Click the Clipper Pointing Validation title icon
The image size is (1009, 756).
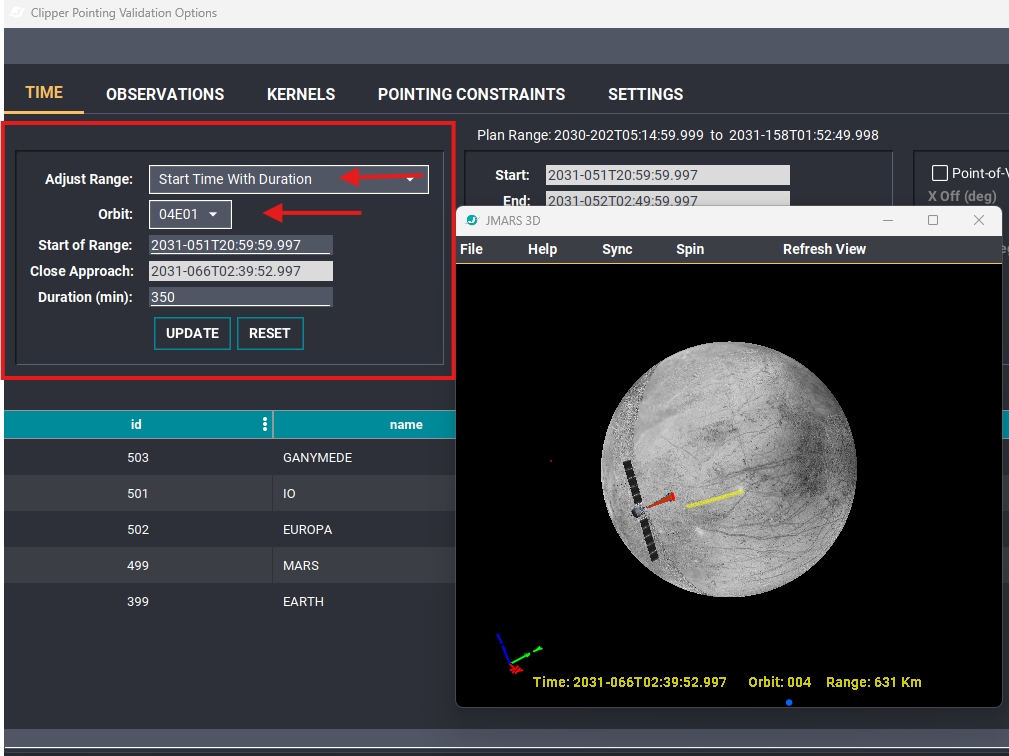(x=17, y=12)
